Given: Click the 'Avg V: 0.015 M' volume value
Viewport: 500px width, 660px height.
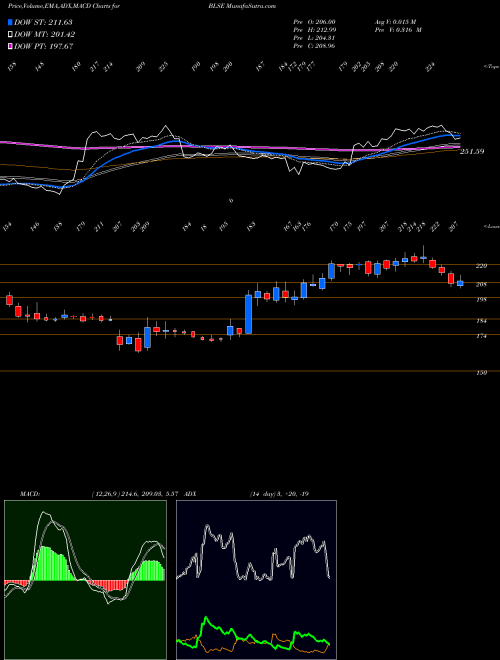Looking at the screenshot, I should (x=398, y=22).
